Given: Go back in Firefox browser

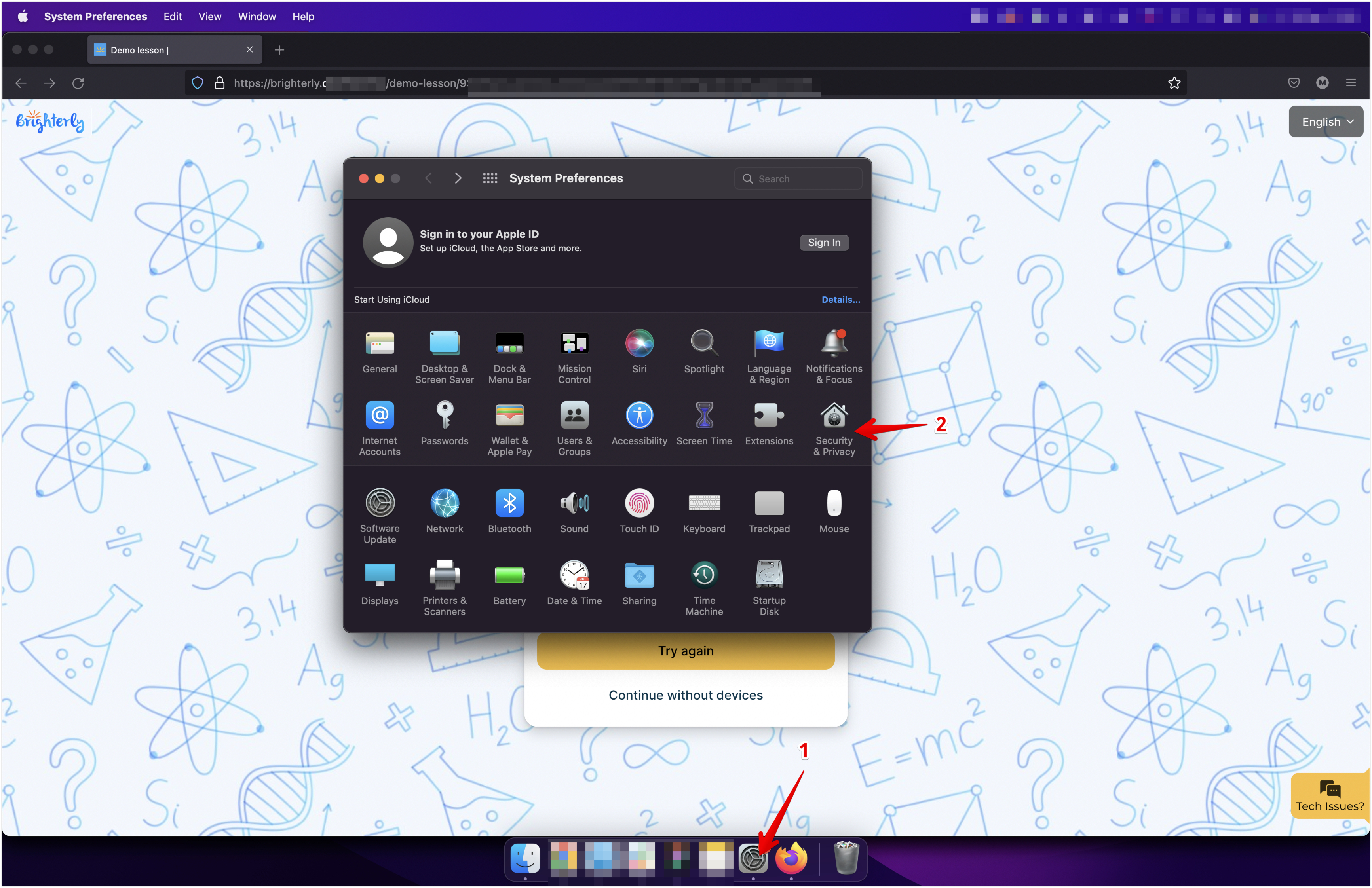Looking at the screenshot, I should tap(21, 83).
